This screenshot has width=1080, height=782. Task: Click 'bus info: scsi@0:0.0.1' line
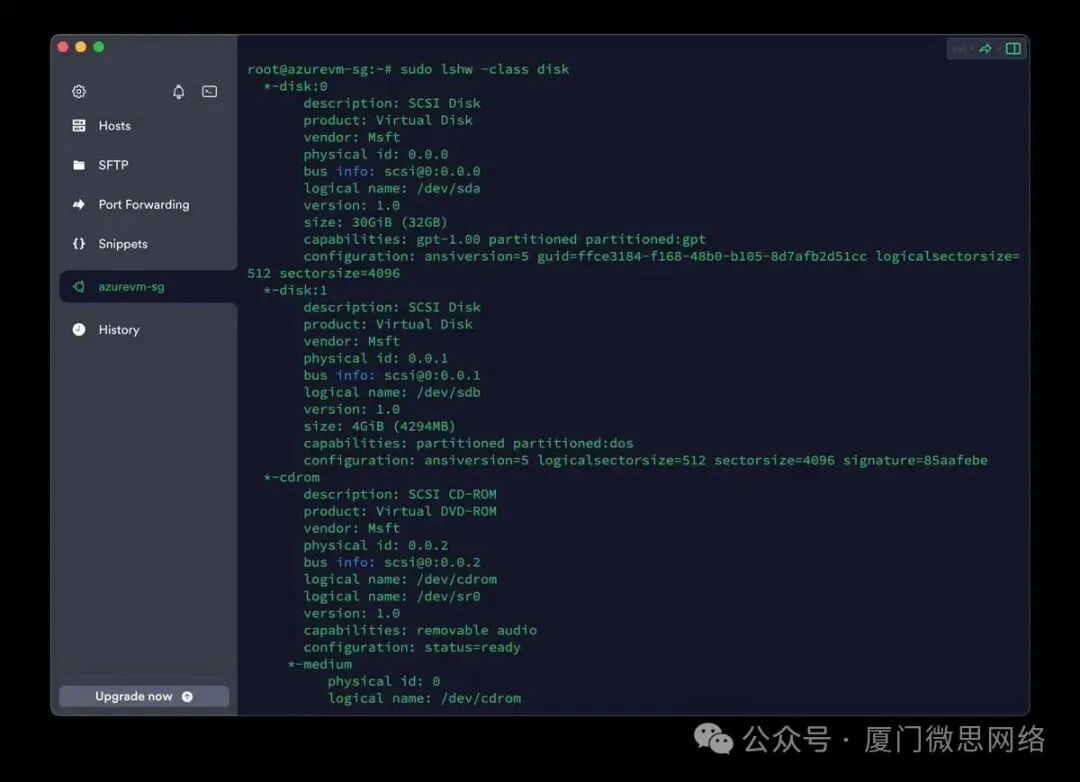click(392, 375)
